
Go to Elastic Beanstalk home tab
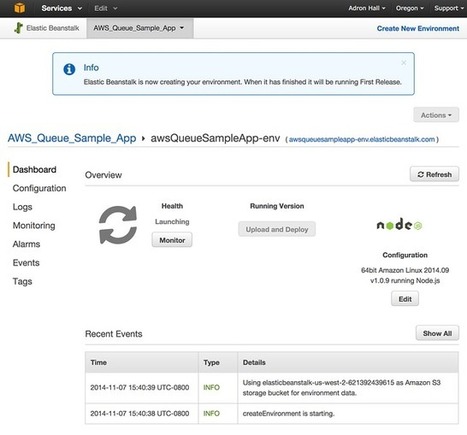click(x=47, y=28)
